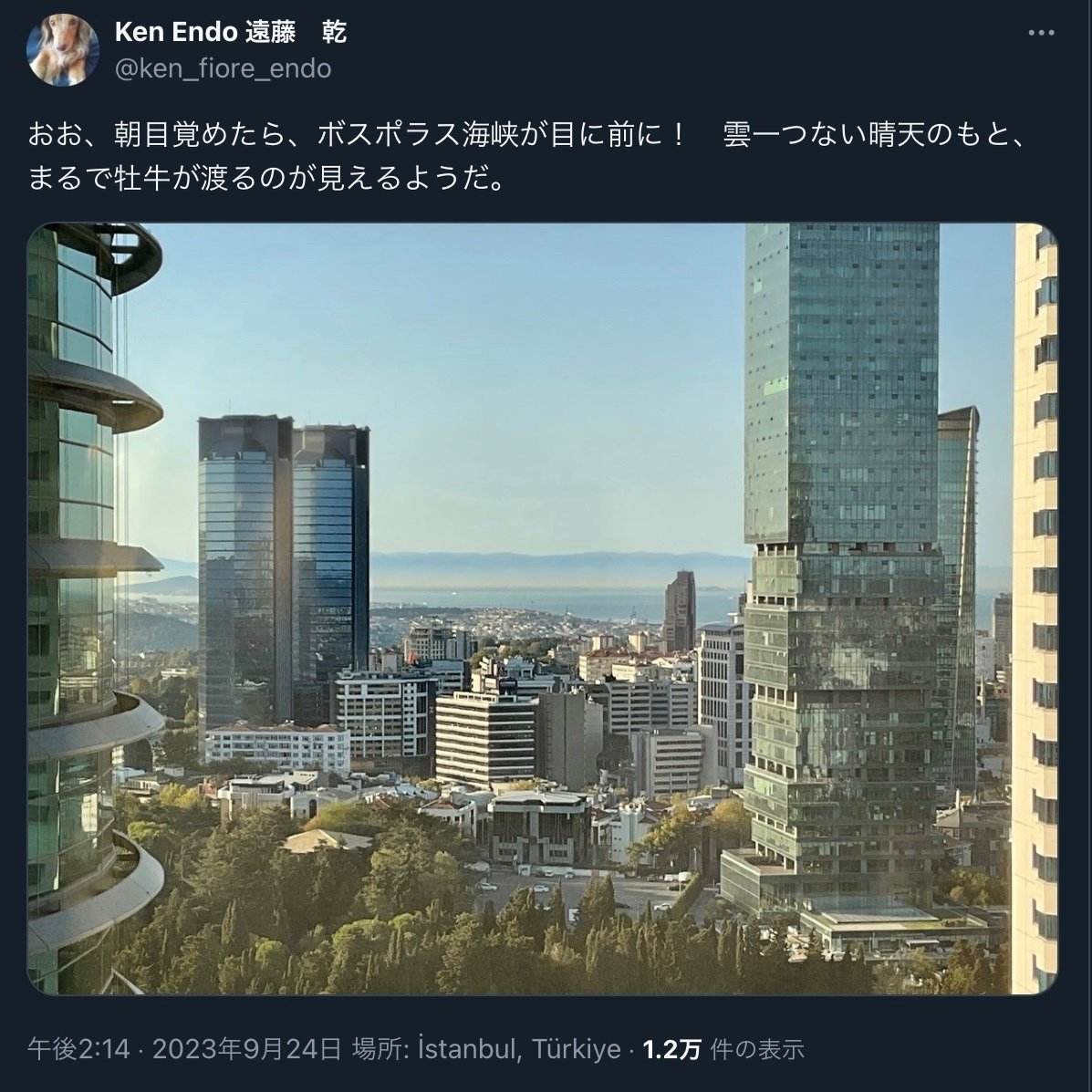
Task: Open the attached Istanbul skyline photo
Action: tap(543, 608)
